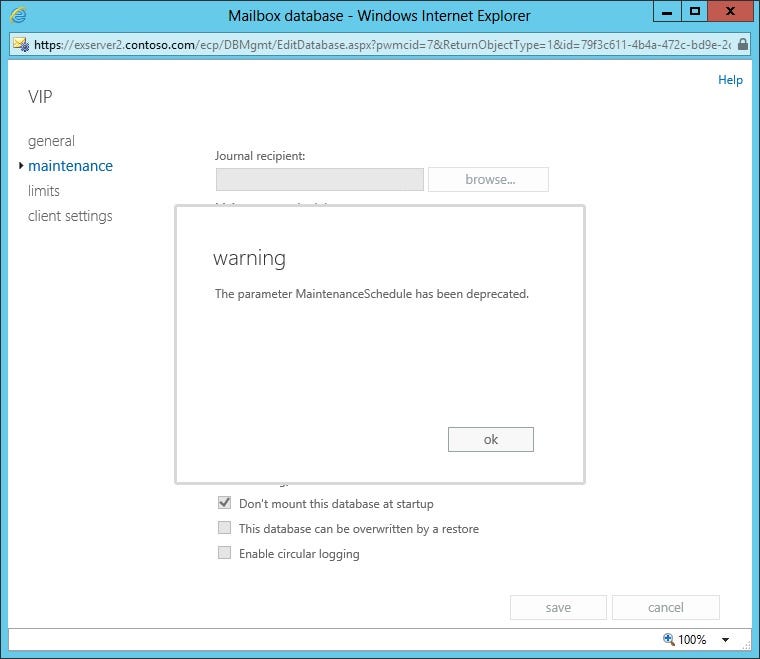Viewport: 760px width, 659px height.
Task: Select the maintenance section
Action: coord(70,166)
